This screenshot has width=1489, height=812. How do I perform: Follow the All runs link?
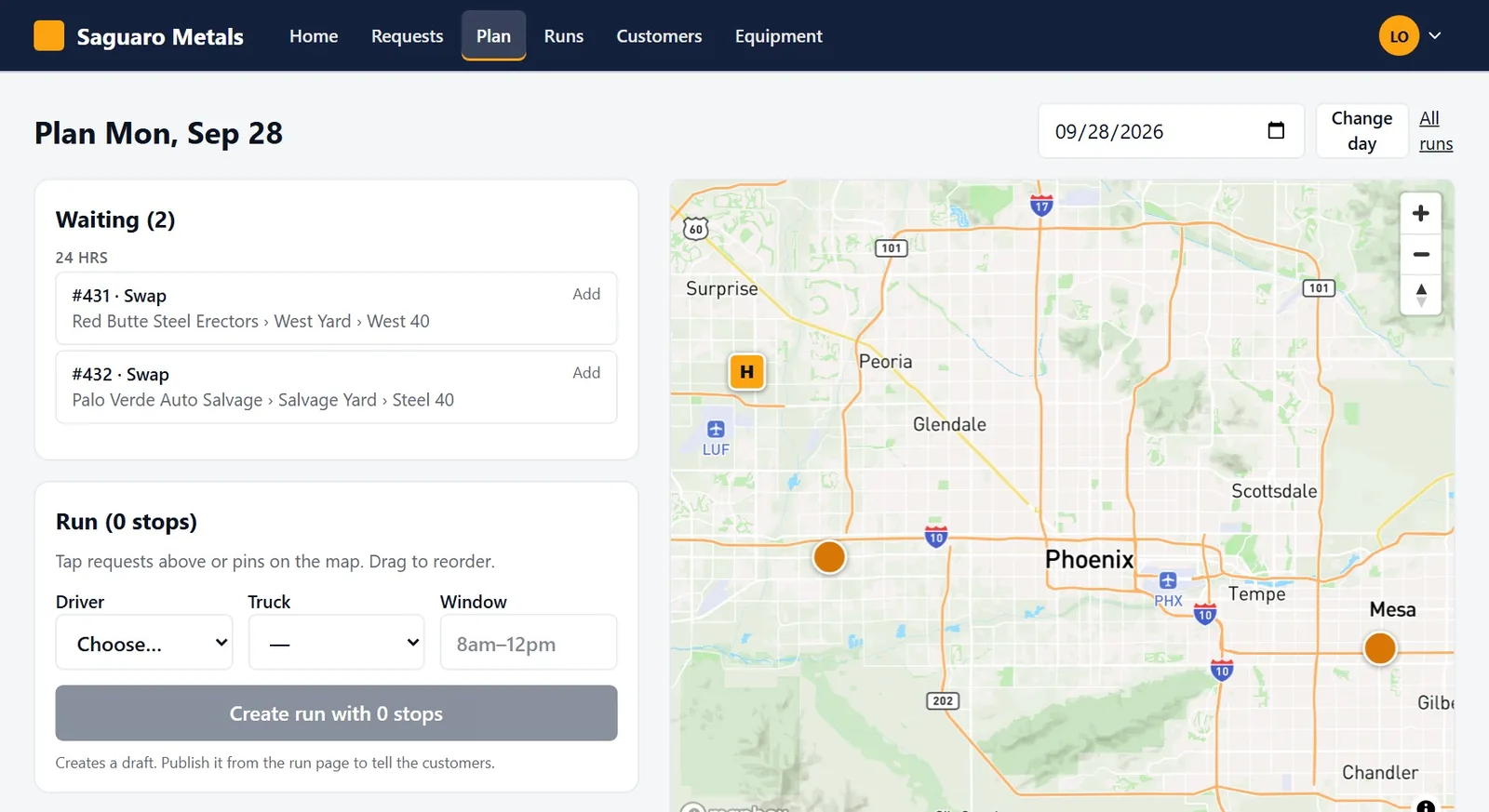[1435, 131]
